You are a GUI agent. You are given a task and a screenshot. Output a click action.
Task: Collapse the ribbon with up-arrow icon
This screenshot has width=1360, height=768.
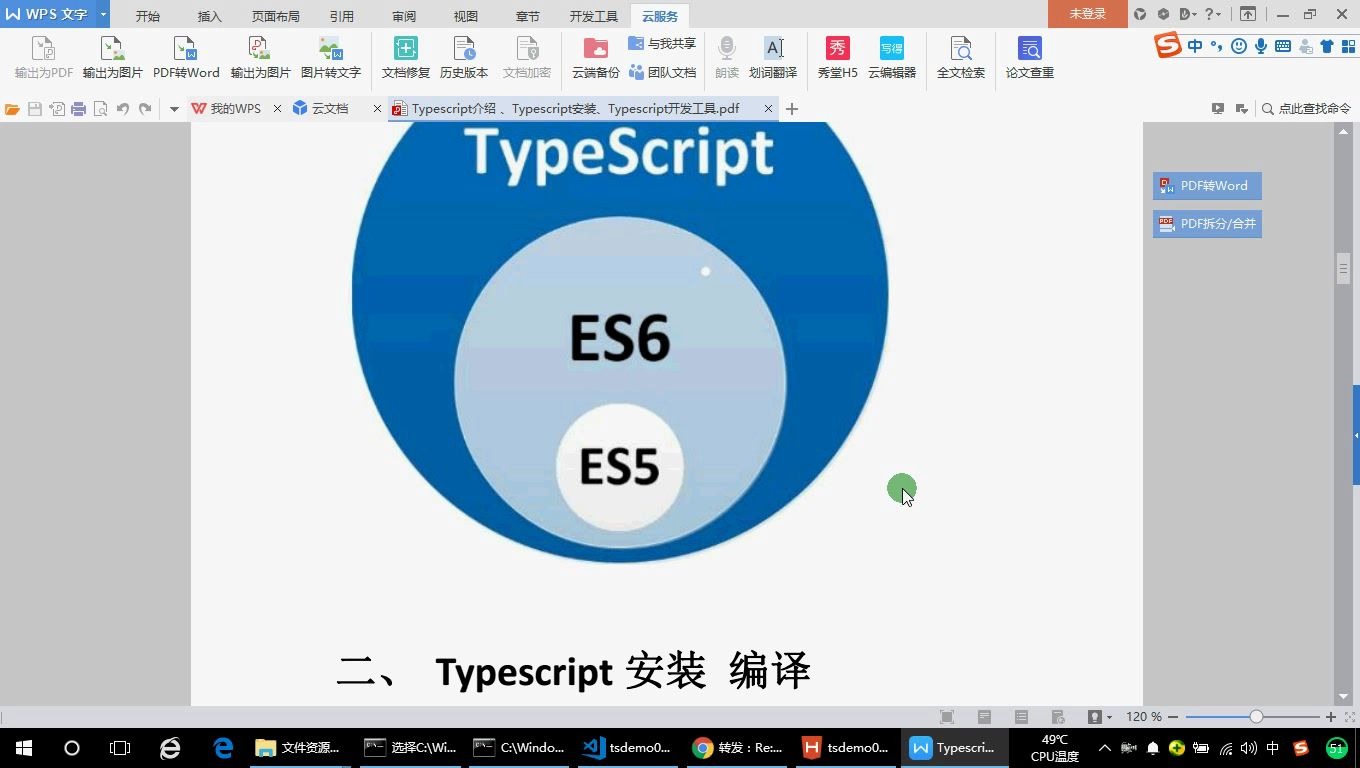coord(1248,14)
